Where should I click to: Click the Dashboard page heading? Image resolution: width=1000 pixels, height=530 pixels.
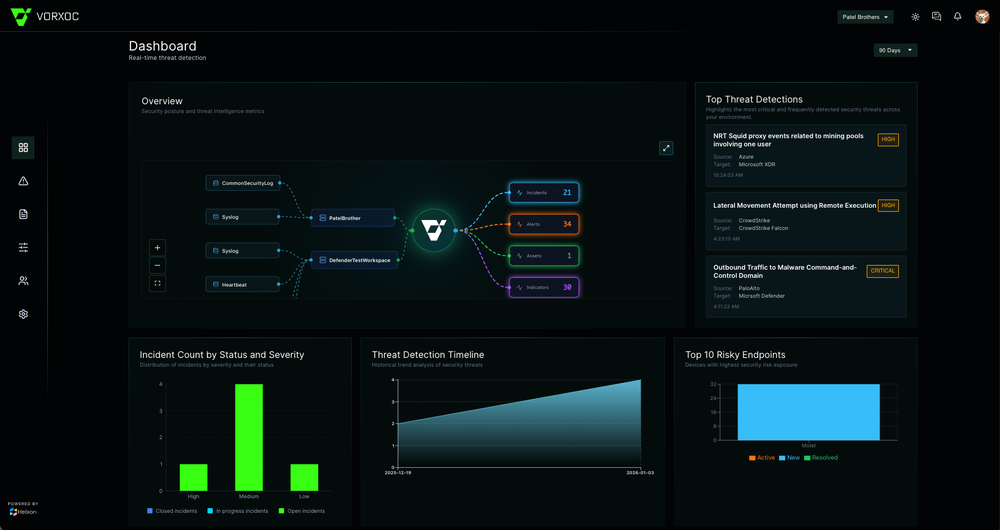[x=163, y=46]
